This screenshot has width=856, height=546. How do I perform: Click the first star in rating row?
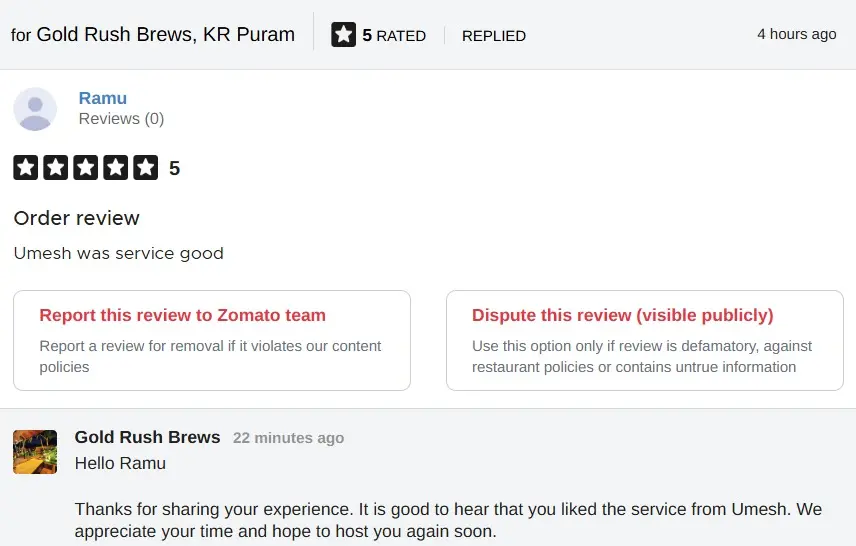pyautogui.click(x=26, y=168)
